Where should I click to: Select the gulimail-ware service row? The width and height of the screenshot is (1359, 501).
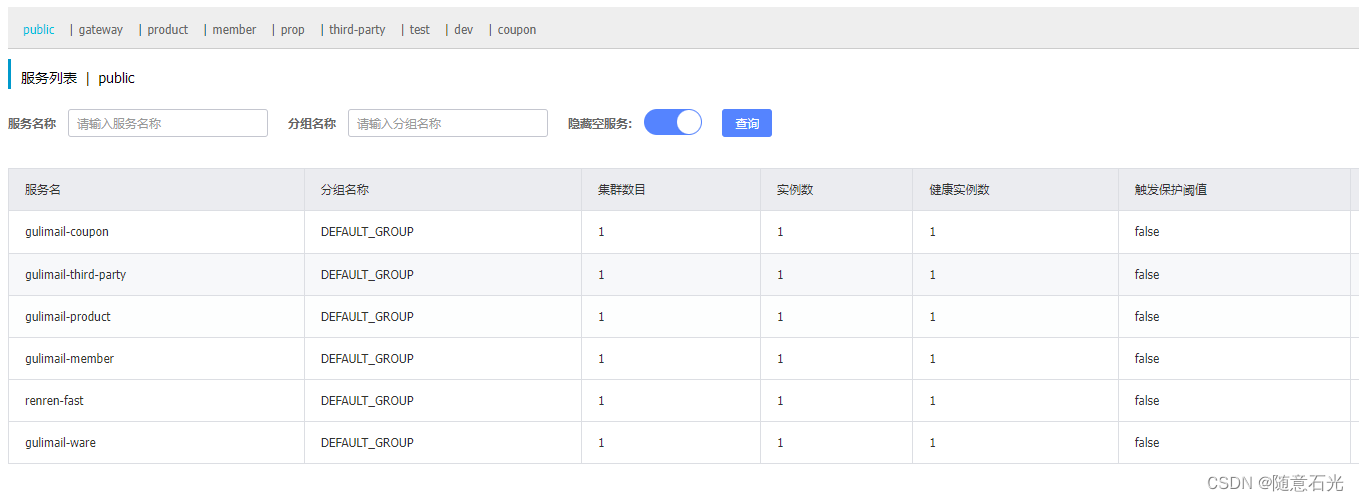pos(680,442)
